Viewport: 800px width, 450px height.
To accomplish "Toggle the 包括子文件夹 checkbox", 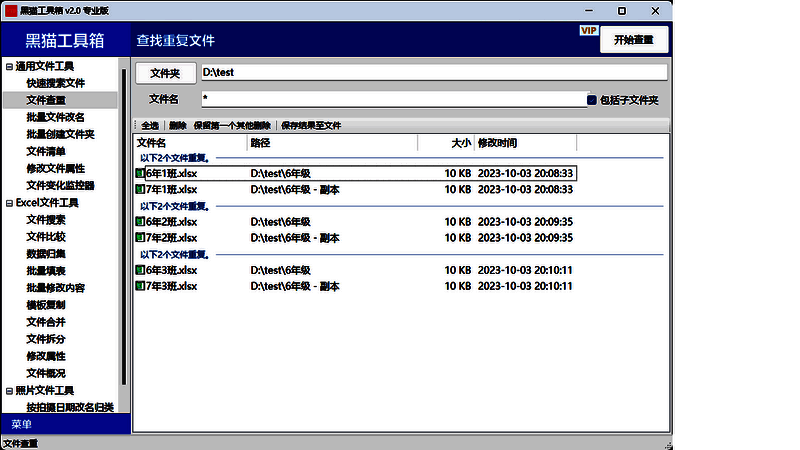I will pyautogui.click(x=592, y=100).
